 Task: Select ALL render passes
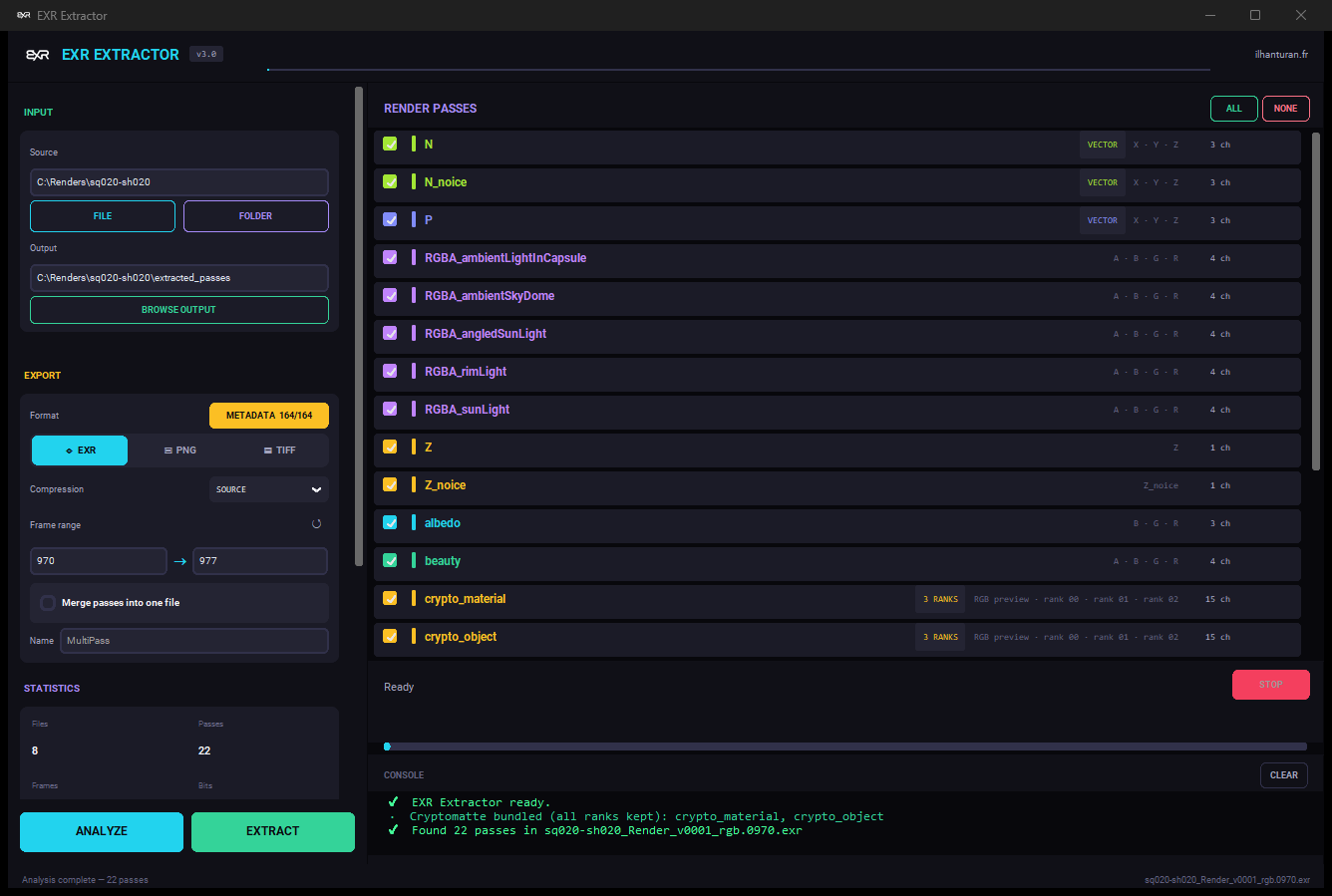[x=1234, y=109]
